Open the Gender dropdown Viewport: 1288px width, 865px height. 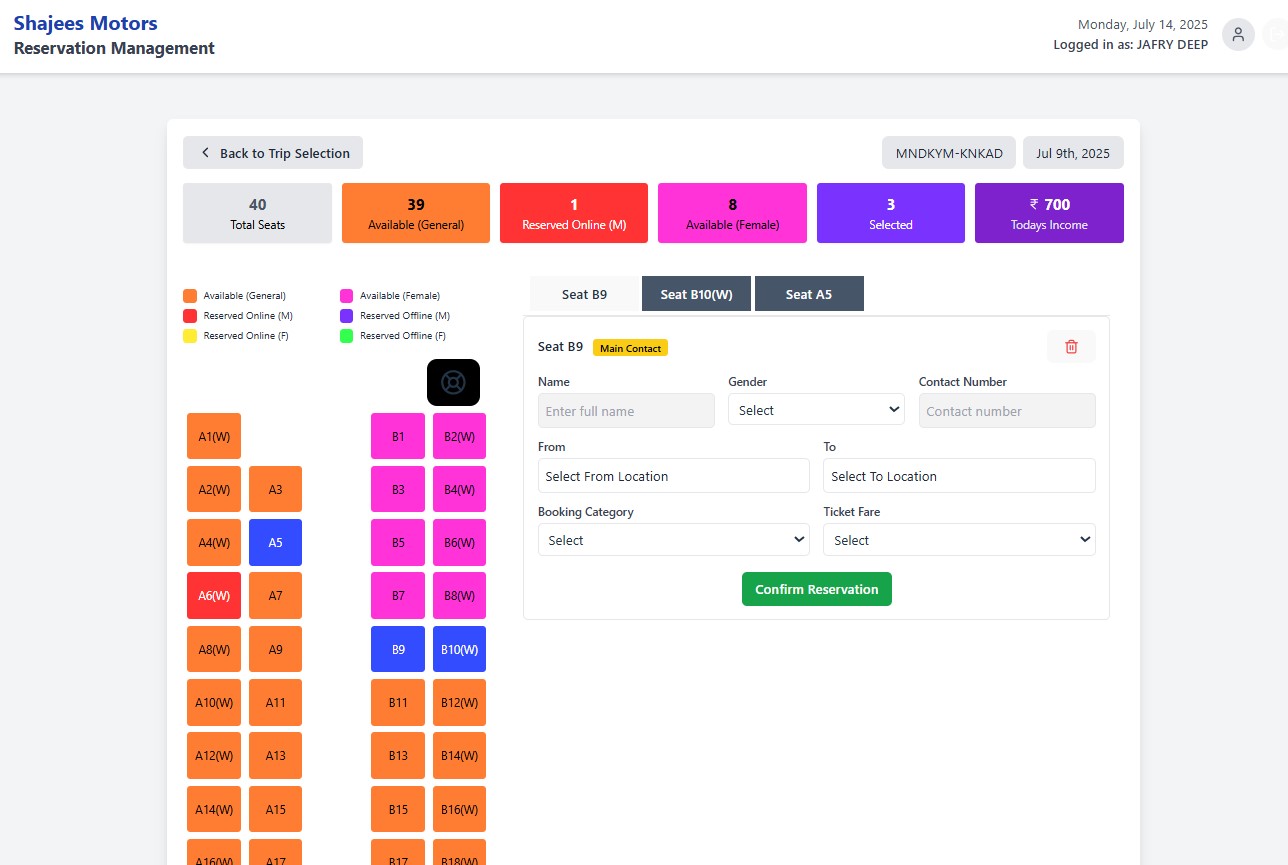(x=816, y=410)
